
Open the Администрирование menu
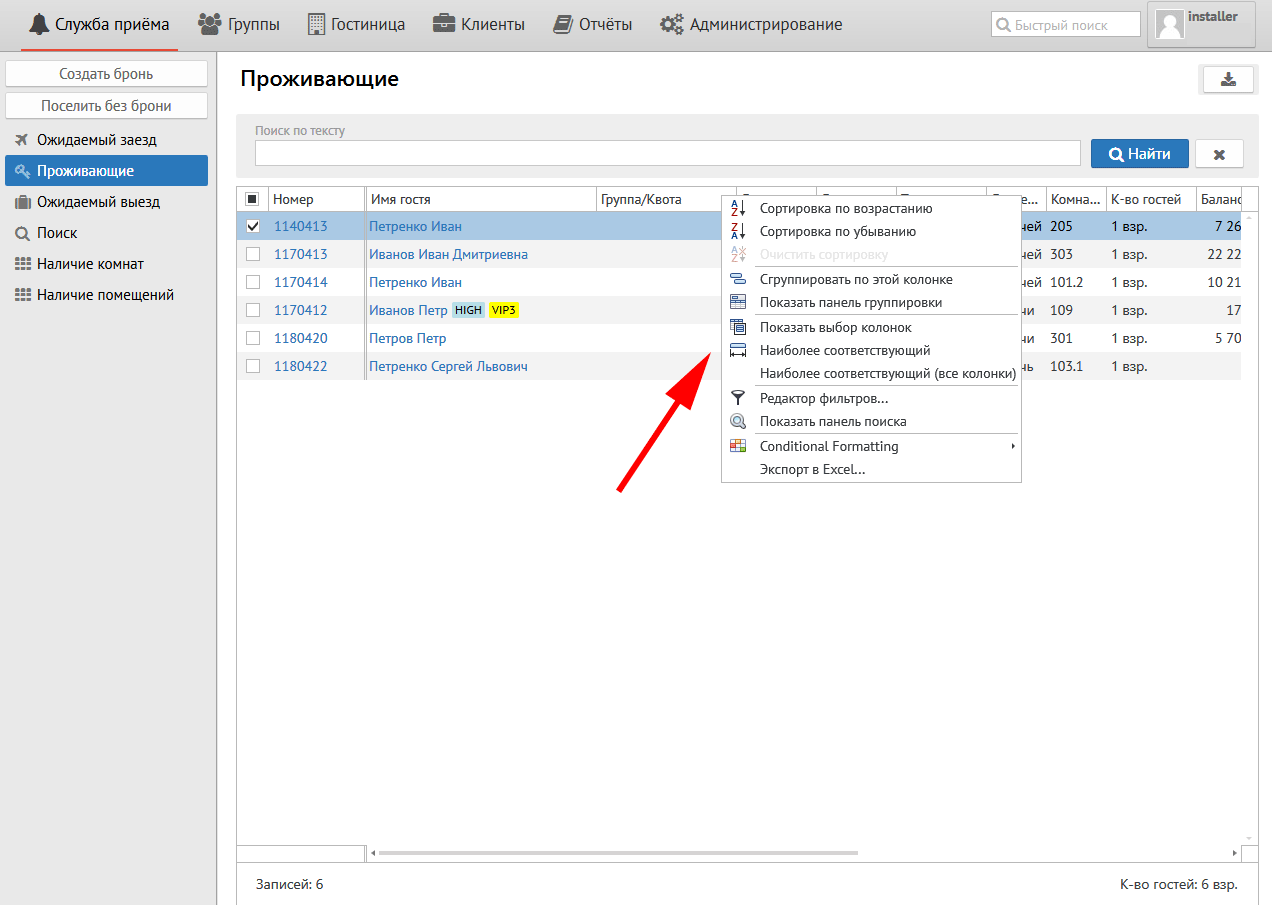click(751, 25)
